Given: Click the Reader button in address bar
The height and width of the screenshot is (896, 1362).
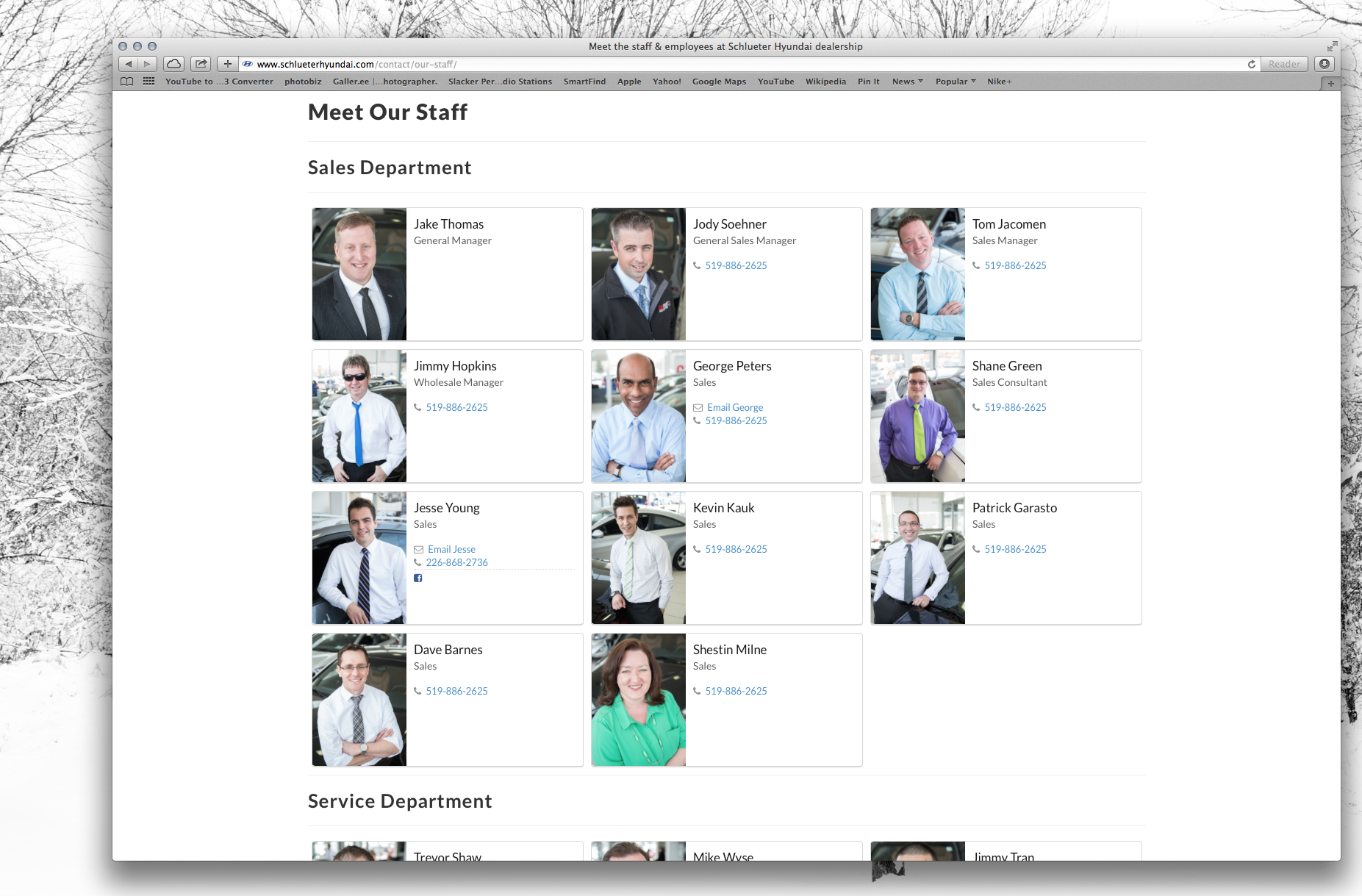Looking at the screenshot, I should point(1283,64).
